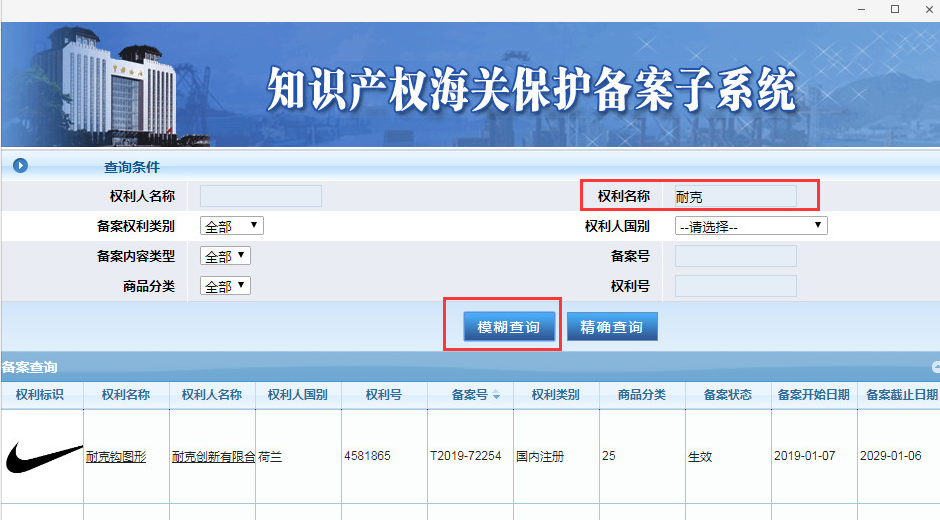Sort by 备案开始日期 column header
This screenshot has height=520, width=940.
[x=813, y=395]
